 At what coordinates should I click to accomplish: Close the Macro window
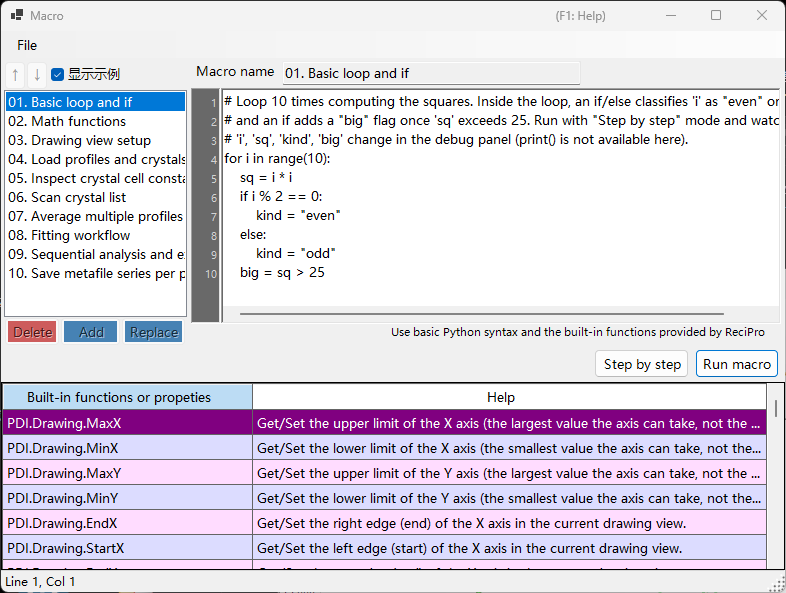point(762,15)
